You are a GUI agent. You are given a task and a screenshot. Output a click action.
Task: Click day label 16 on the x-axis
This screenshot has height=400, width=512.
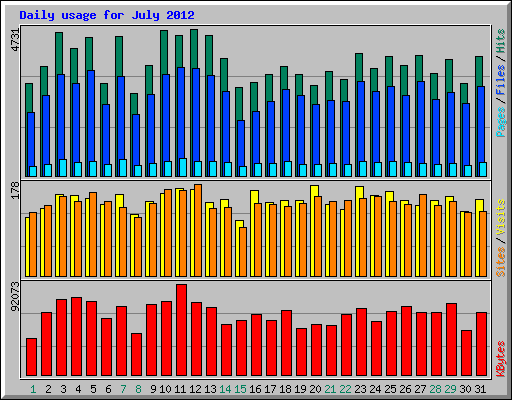tap(255, 389)
